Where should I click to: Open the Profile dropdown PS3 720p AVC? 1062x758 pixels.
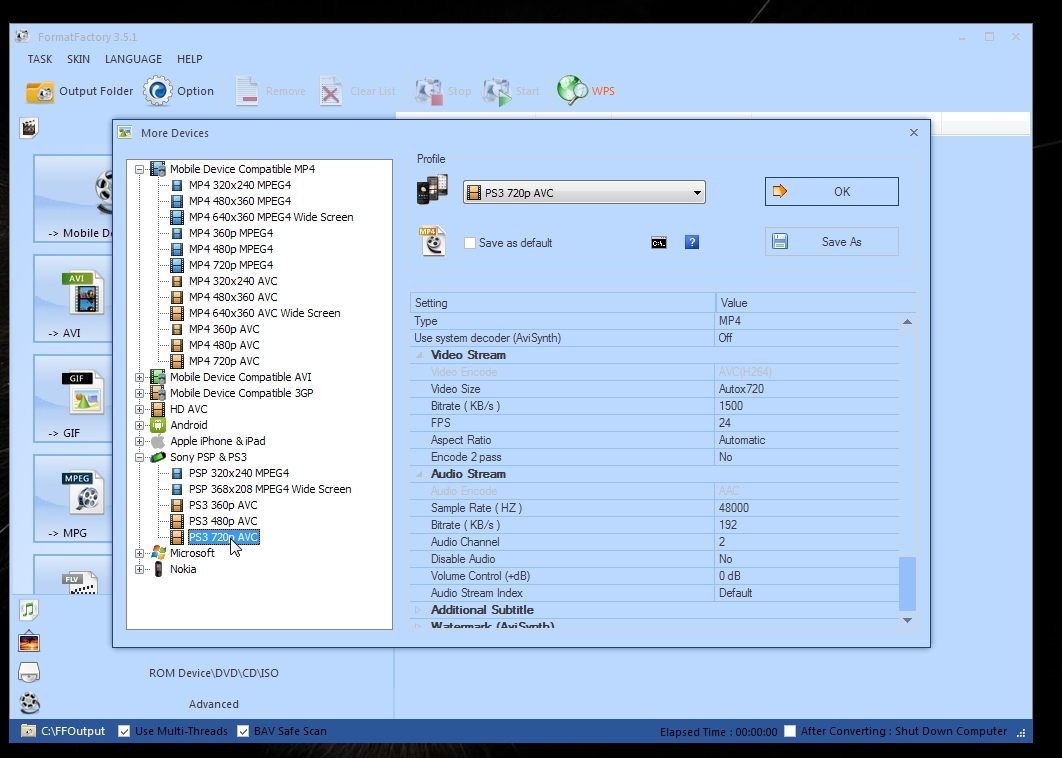pos(584,192)
